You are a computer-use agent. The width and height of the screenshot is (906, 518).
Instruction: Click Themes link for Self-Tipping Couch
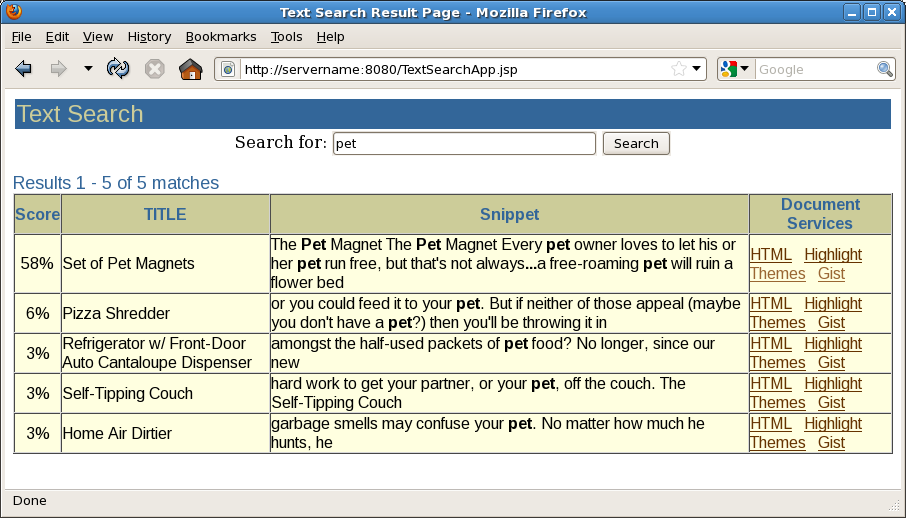(777, 402)
